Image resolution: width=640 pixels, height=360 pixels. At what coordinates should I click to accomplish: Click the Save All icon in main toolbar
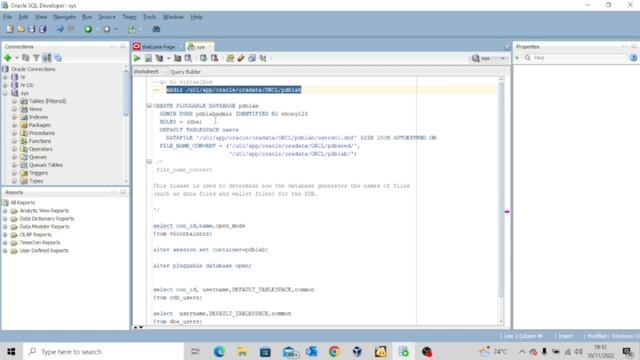tap(42, 29)
